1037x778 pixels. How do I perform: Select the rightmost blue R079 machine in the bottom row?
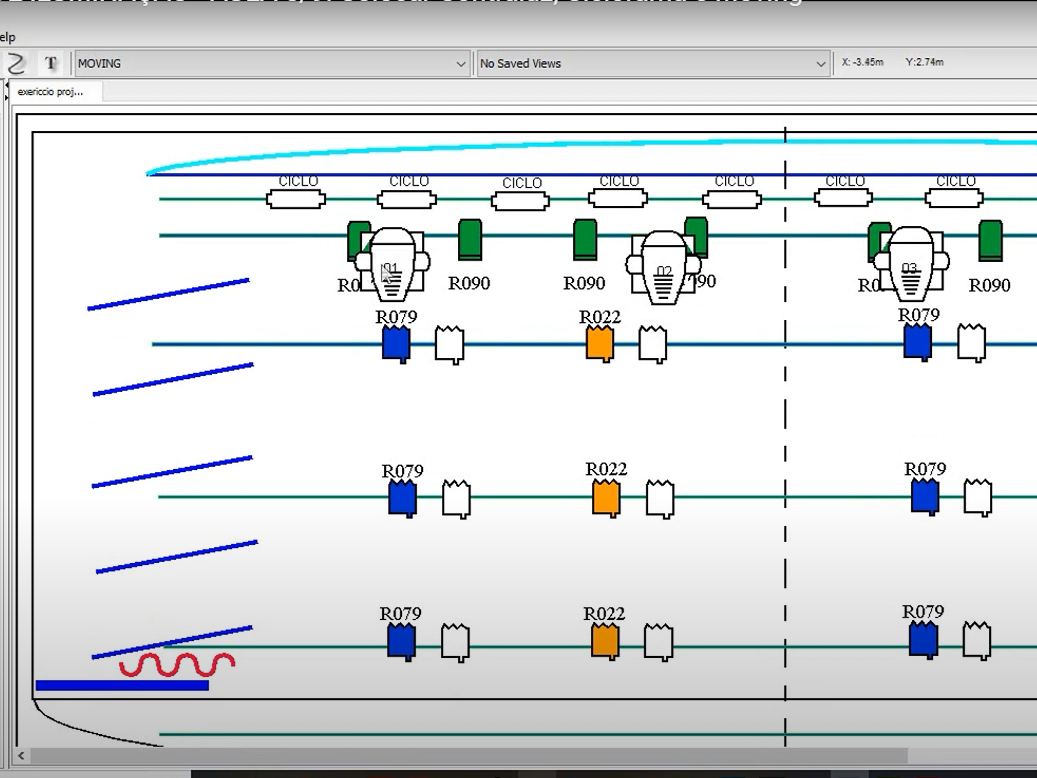(923, 639)
